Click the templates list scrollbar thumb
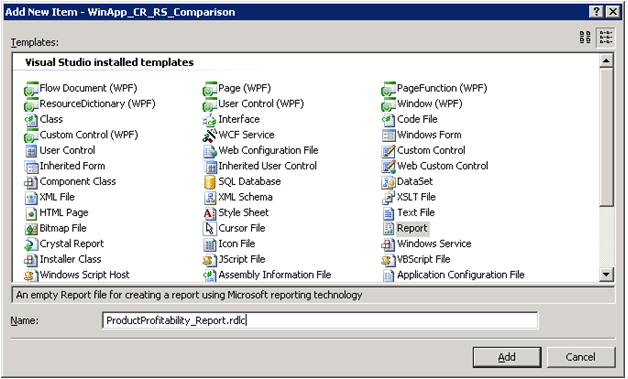The image size is (628, 379). coord(606,137)
